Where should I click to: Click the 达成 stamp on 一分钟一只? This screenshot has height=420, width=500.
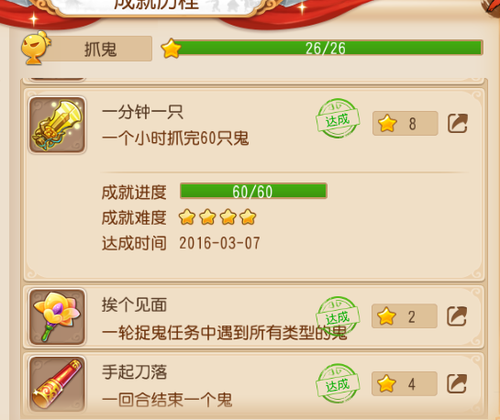338,119
